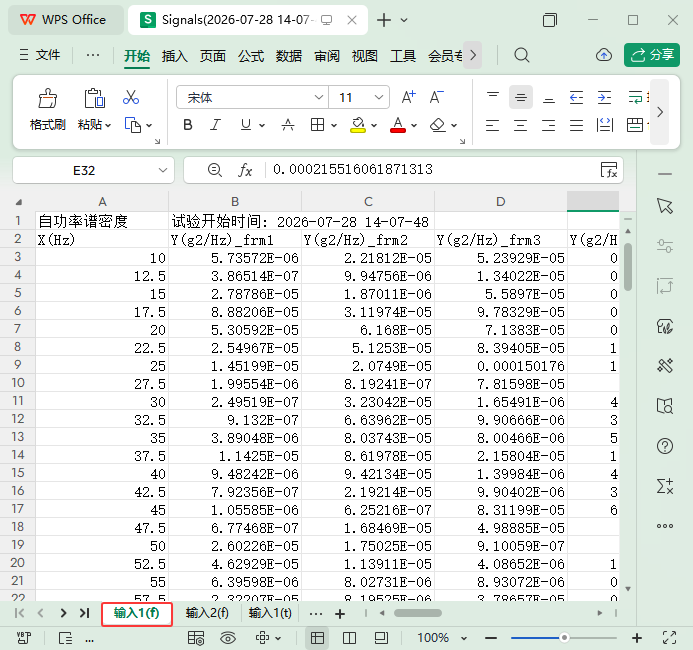Click the merge cells icon

(635, 125)
